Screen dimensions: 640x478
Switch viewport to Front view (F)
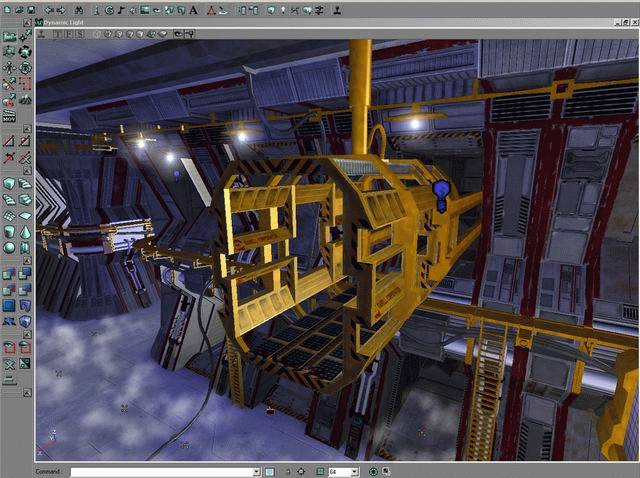tap(66, 33)
